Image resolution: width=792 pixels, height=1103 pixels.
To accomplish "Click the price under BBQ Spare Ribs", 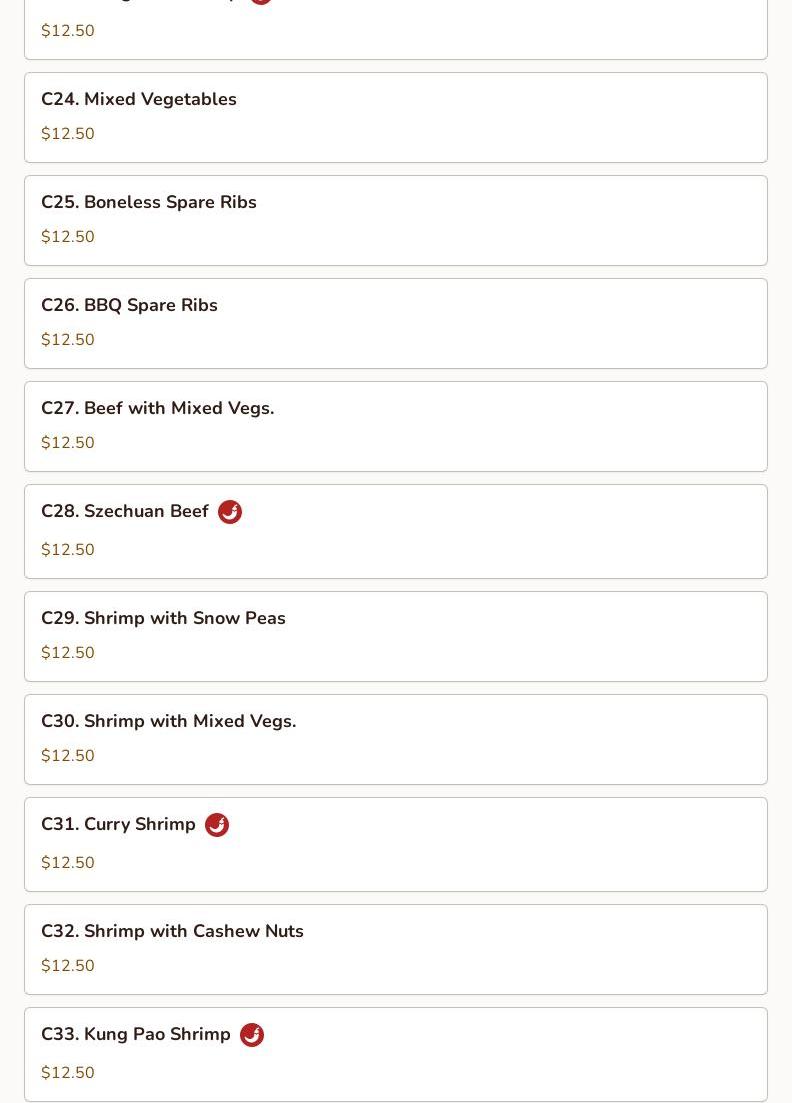I will (x=68, y=340).
